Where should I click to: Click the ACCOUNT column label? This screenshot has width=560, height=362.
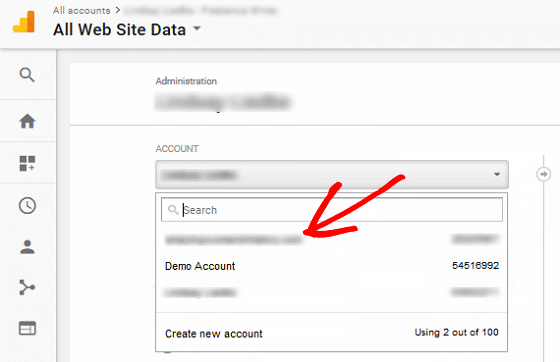click(x=177, y=149)
